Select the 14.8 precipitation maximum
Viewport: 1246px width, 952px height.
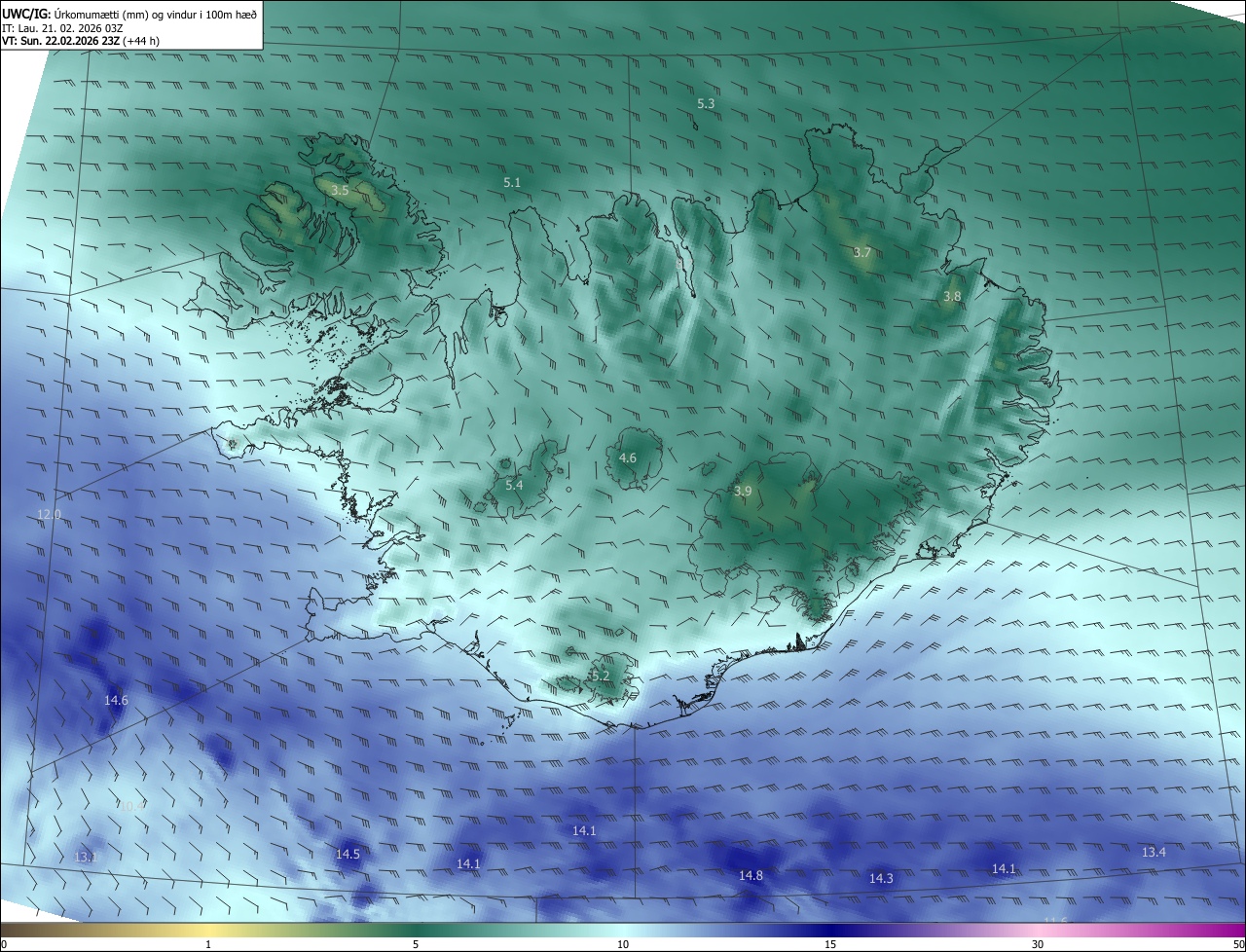click(x=751, y=875)
